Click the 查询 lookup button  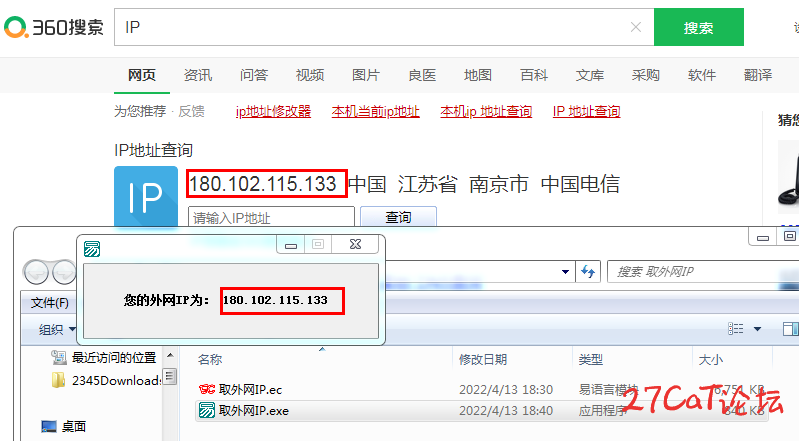click(398, 217)
